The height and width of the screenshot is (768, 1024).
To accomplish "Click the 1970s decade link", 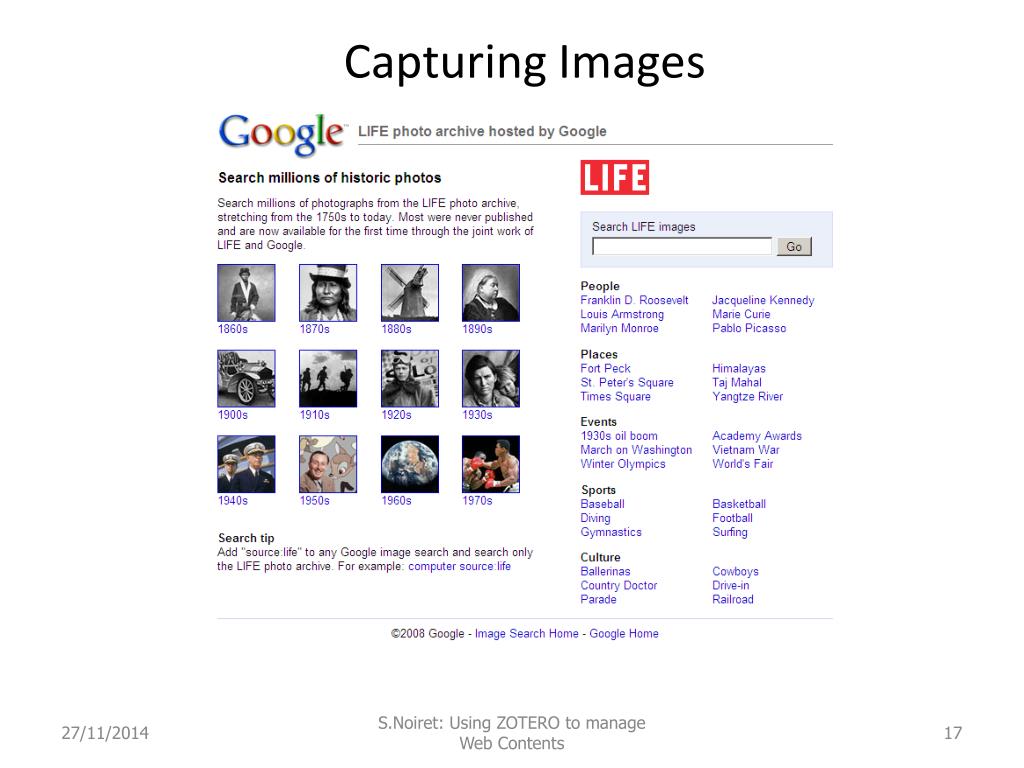I will click(x=477, y=500).
